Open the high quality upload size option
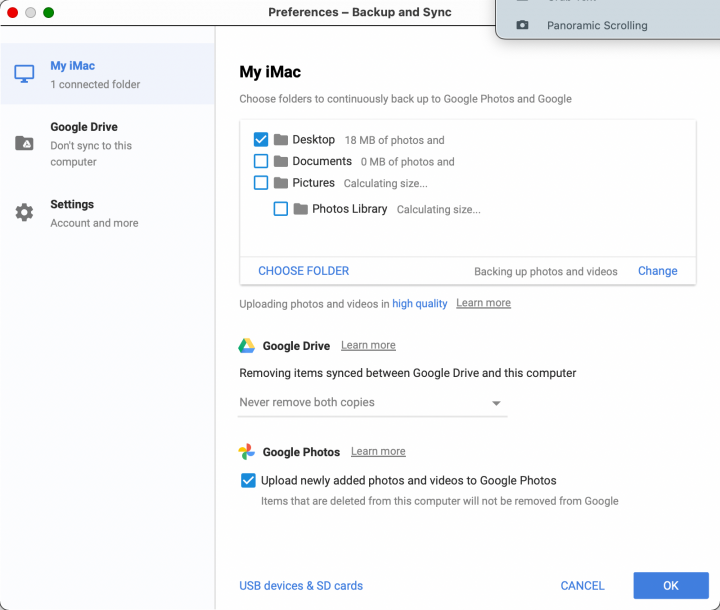The height and width of the screenshot is (610, 720). [x=419, y=304]
